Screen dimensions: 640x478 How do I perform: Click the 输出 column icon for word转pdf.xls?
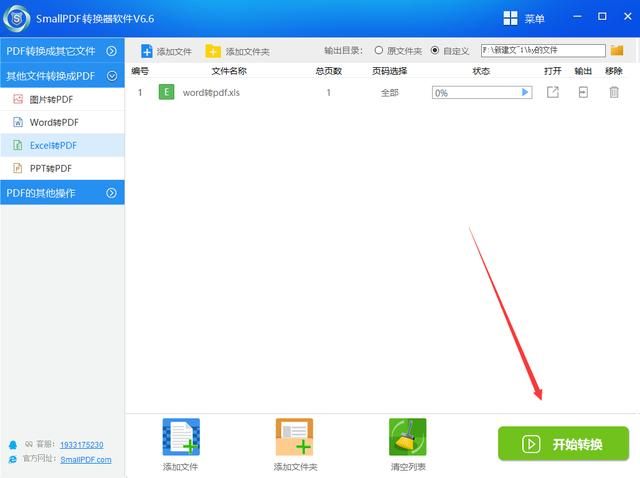(583, 92)
